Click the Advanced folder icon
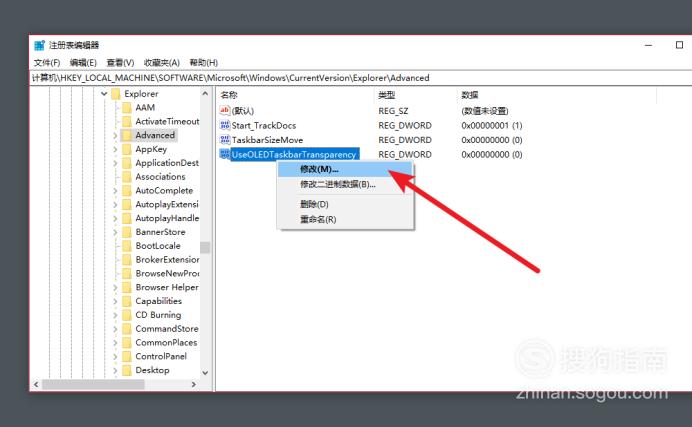 tap(127, 135)
